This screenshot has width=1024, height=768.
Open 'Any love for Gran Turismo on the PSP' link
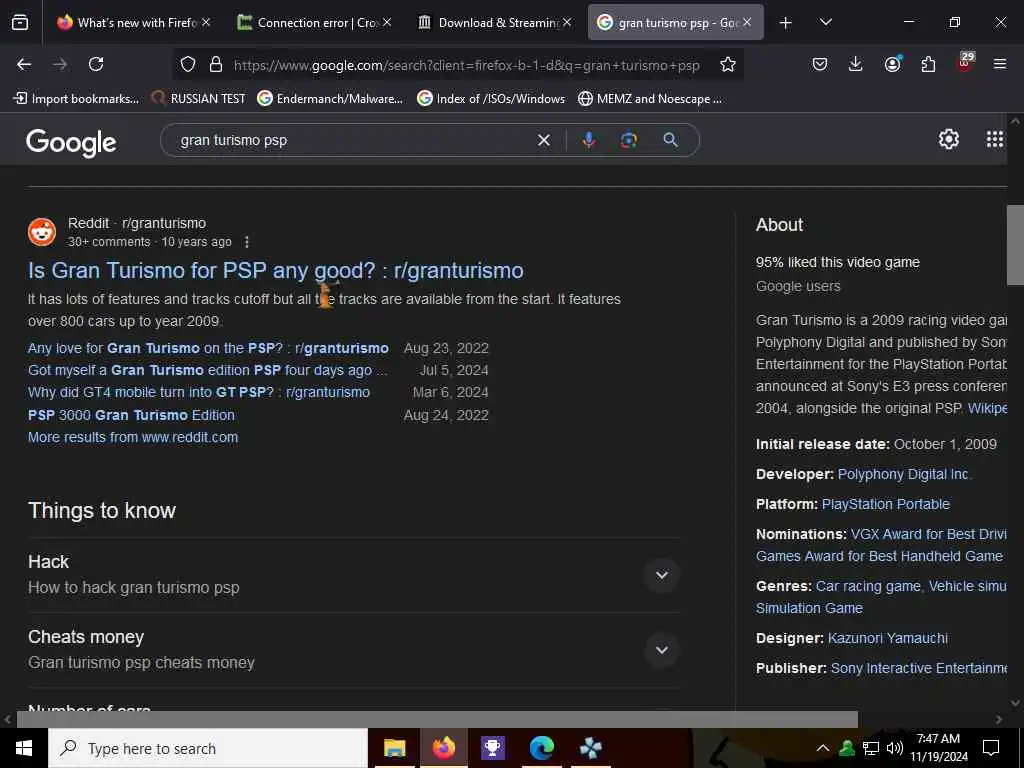click(208, 348)
